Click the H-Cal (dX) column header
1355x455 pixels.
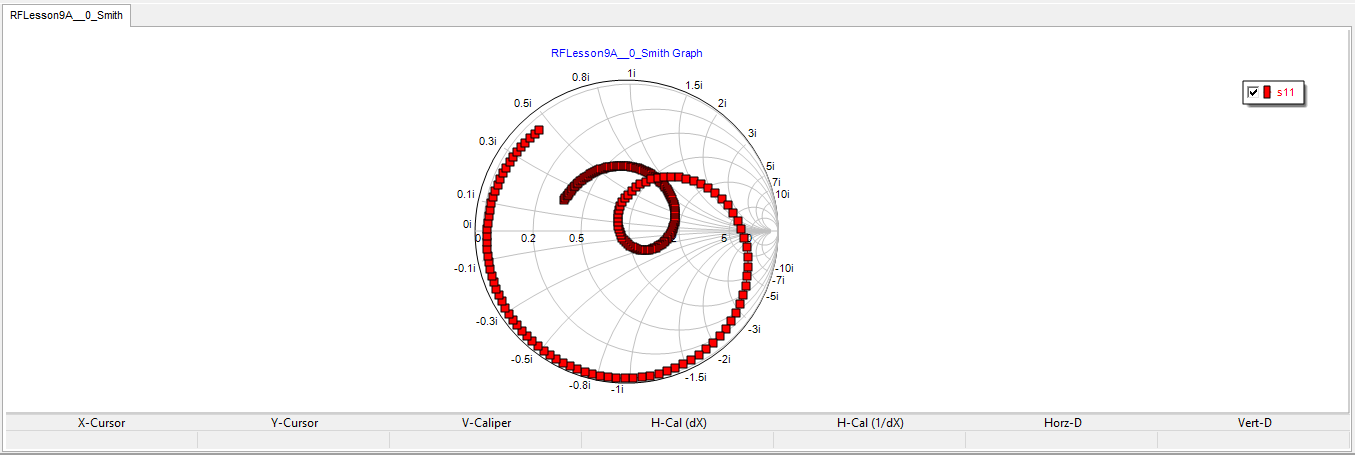678,423
